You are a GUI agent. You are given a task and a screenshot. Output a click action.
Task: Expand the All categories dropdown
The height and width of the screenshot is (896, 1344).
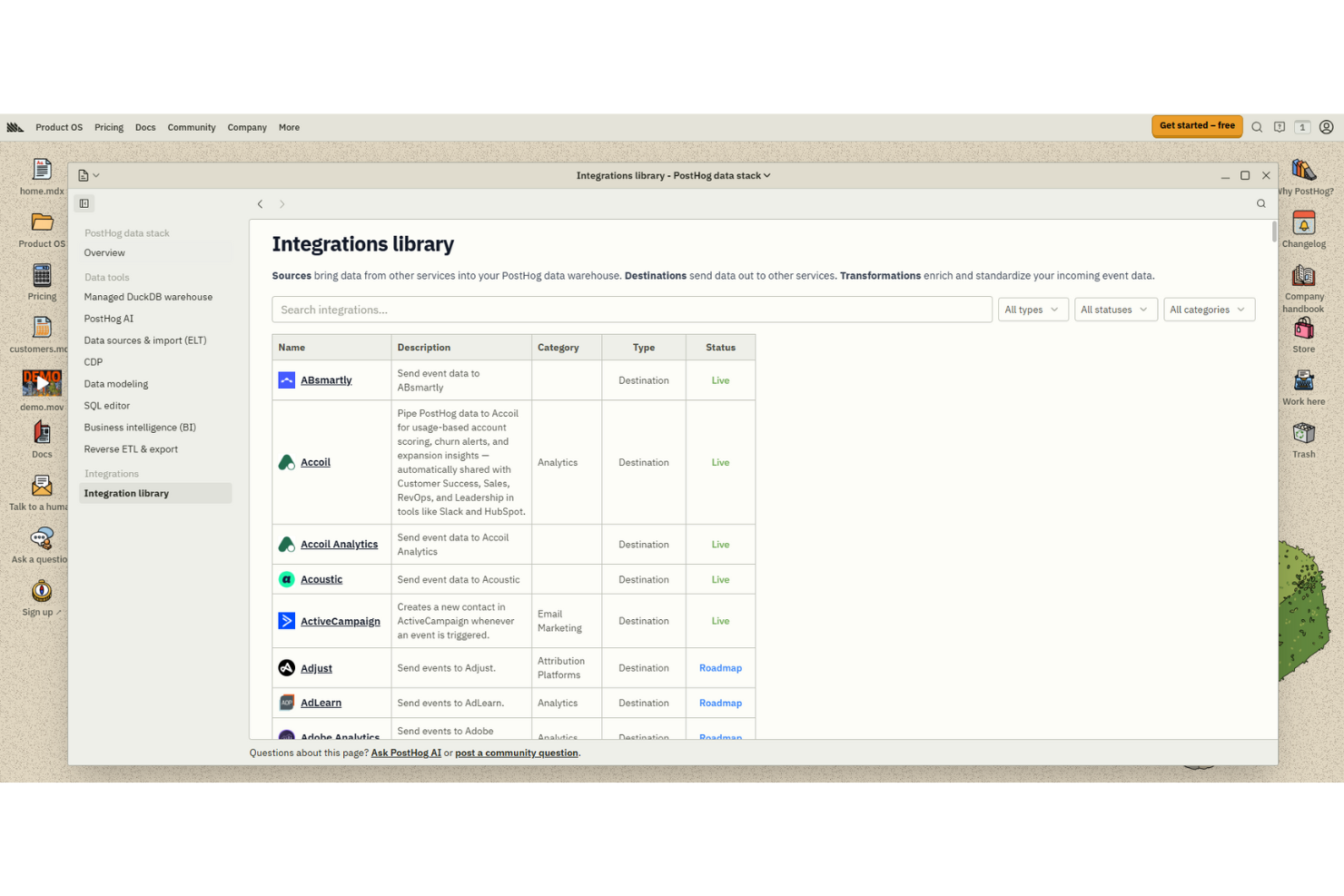coord(1209,310)
